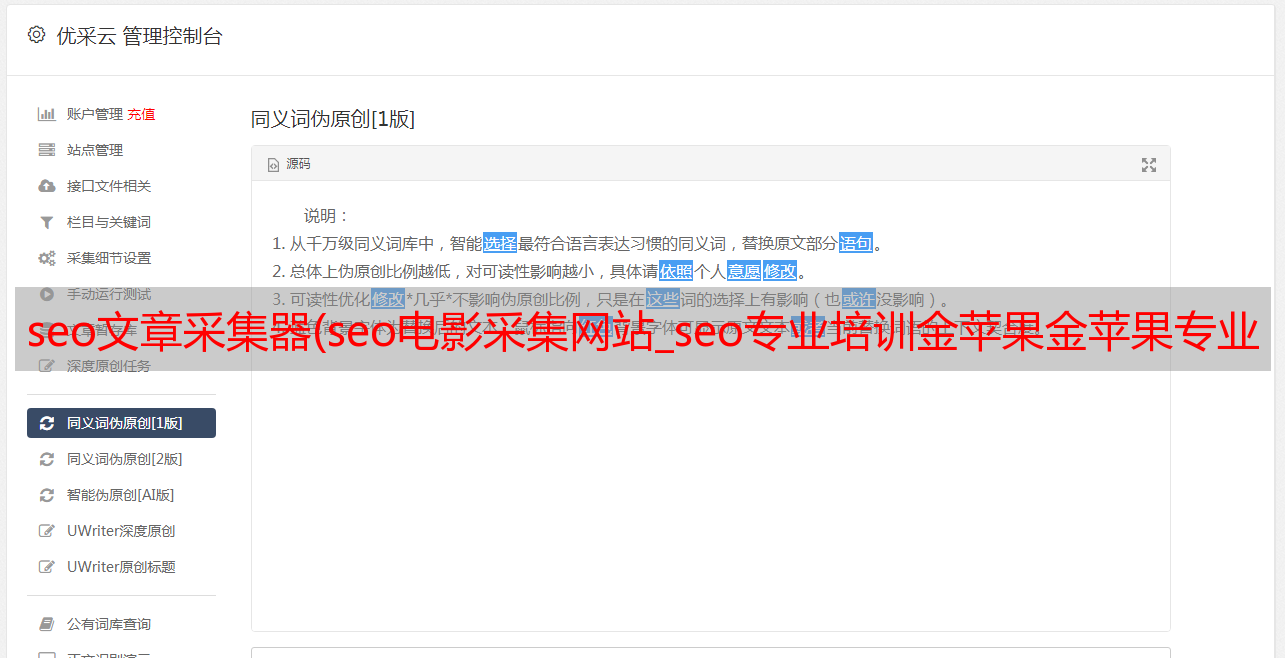Switch editor to 源码 source view
This screenshot has width=1285, height=658.
point(289,164)
